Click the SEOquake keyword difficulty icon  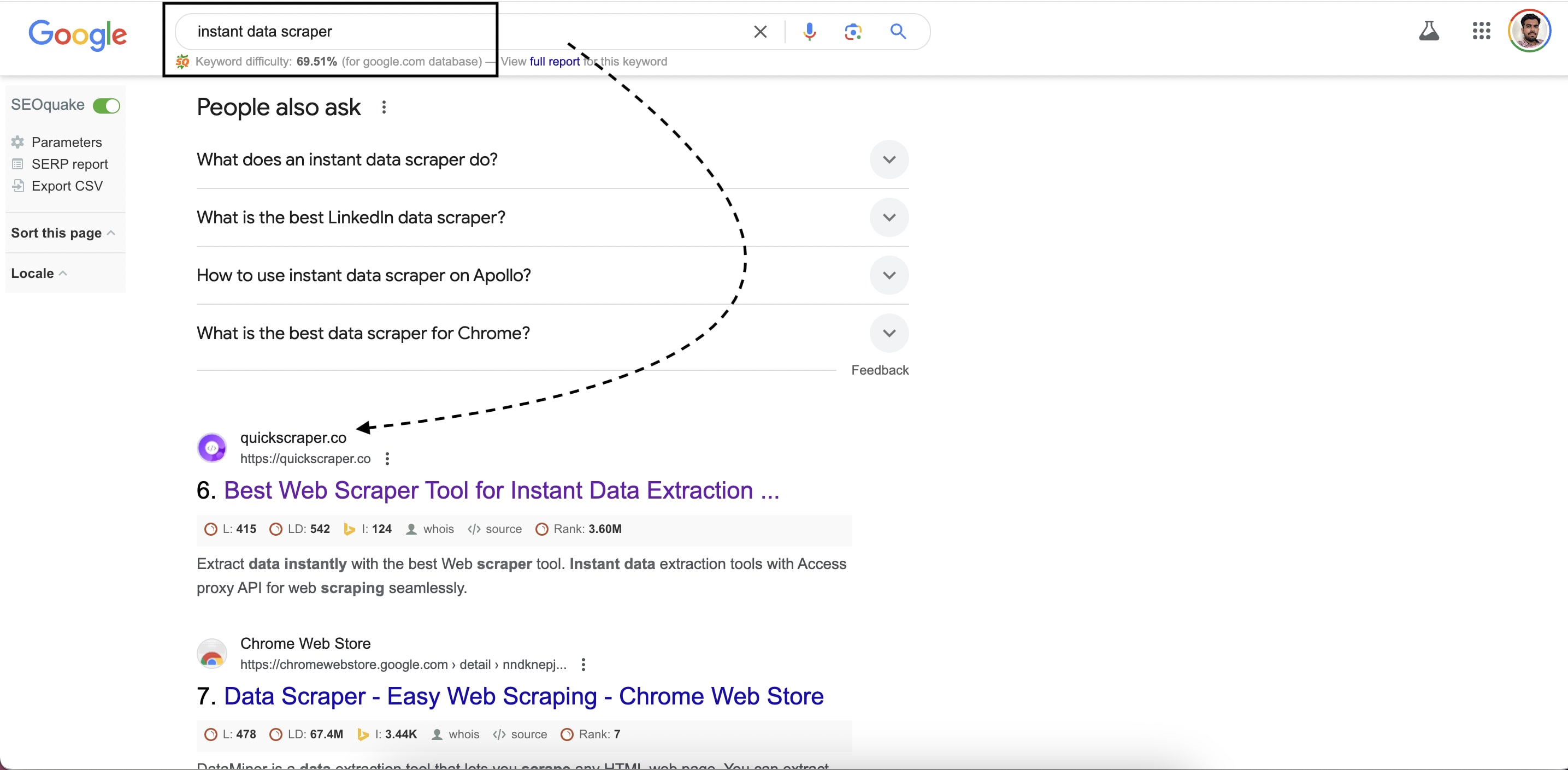182,61
